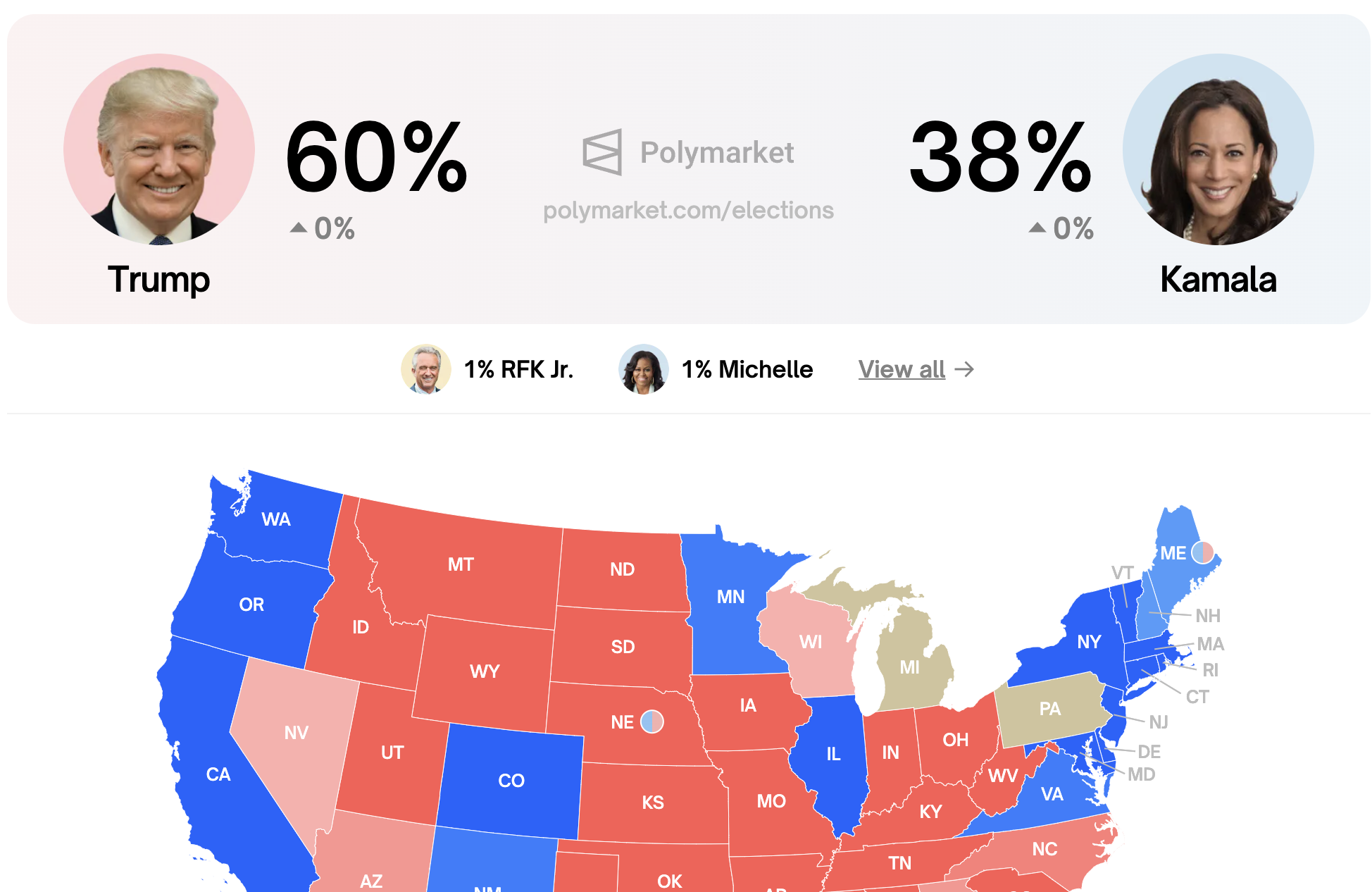Click Trump's 60% odds figure

(x=377, y=156)
